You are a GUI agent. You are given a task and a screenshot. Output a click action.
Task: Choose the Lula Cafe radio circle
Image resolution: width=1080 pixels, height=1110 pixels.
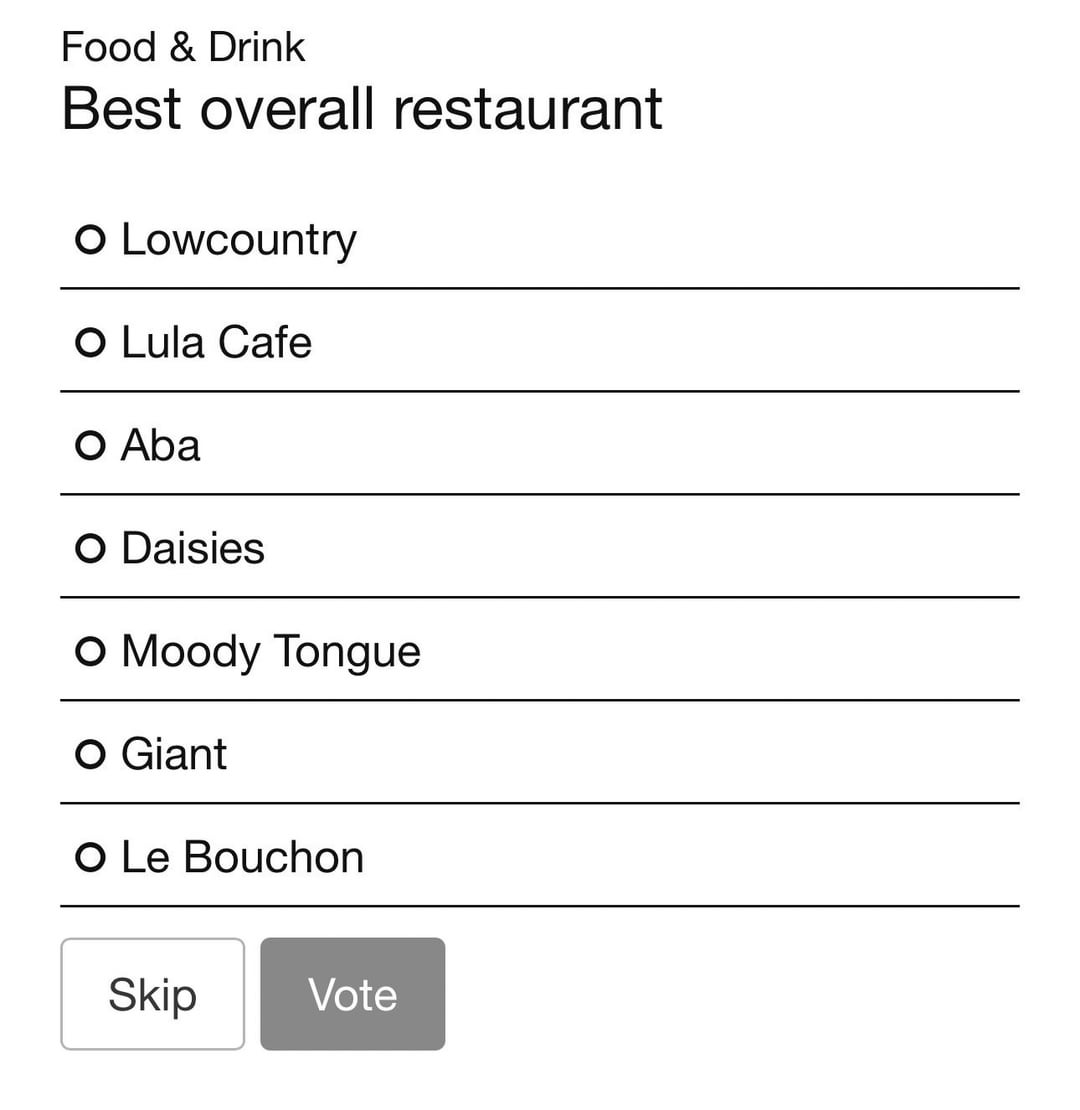[90, 343]
